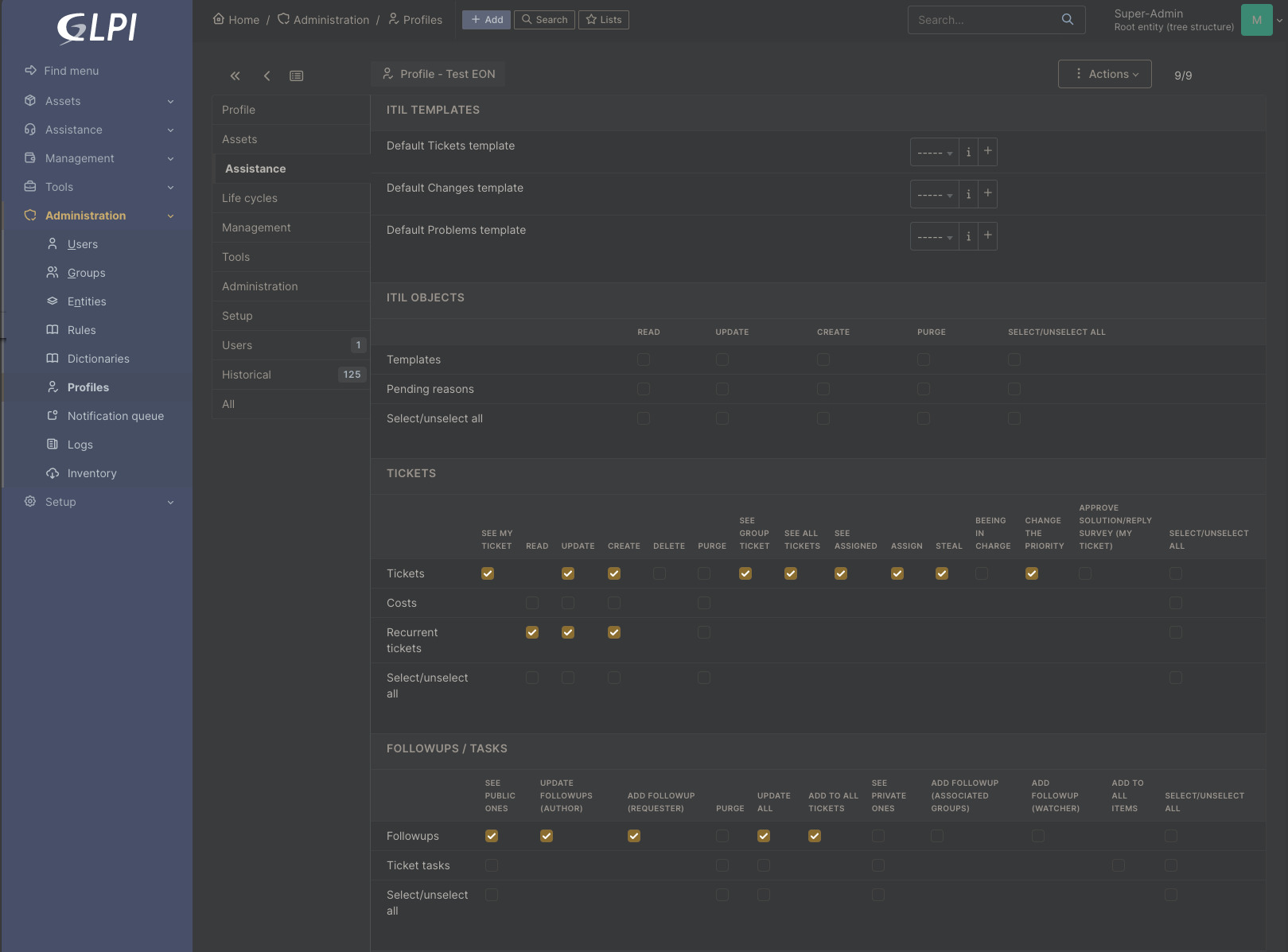Toggle the Tickets Delete checkbox

coord(660,573)
